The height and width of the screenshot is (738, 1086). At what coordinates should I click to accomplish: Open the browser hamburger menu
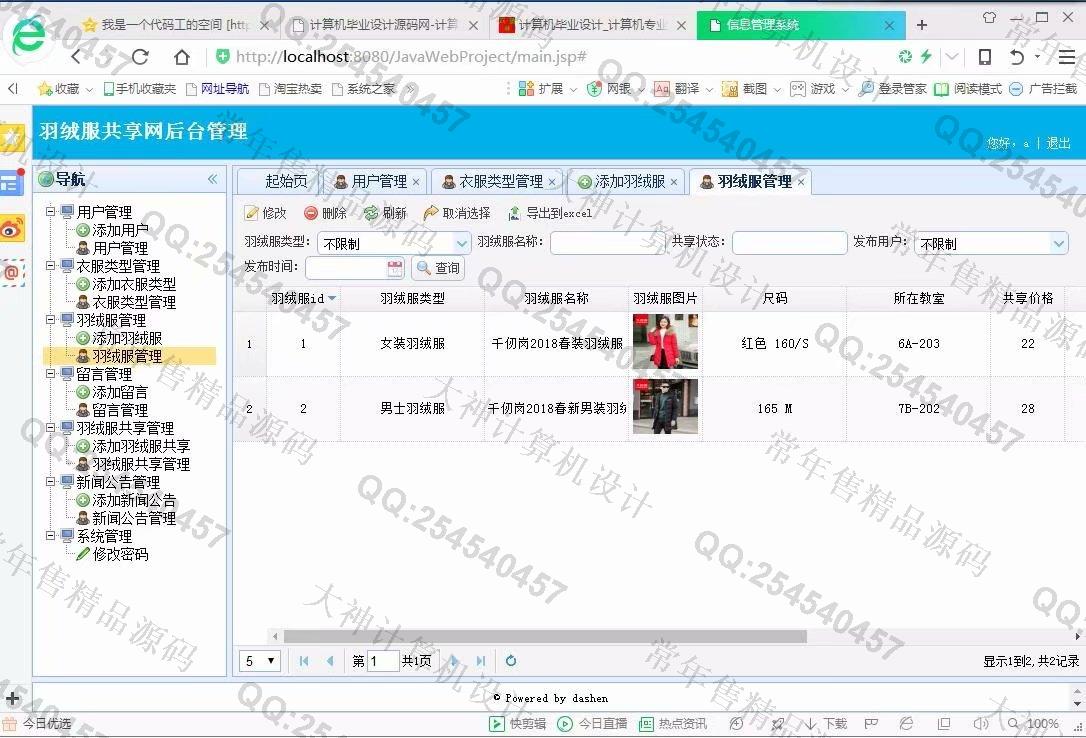[1067, 57]
